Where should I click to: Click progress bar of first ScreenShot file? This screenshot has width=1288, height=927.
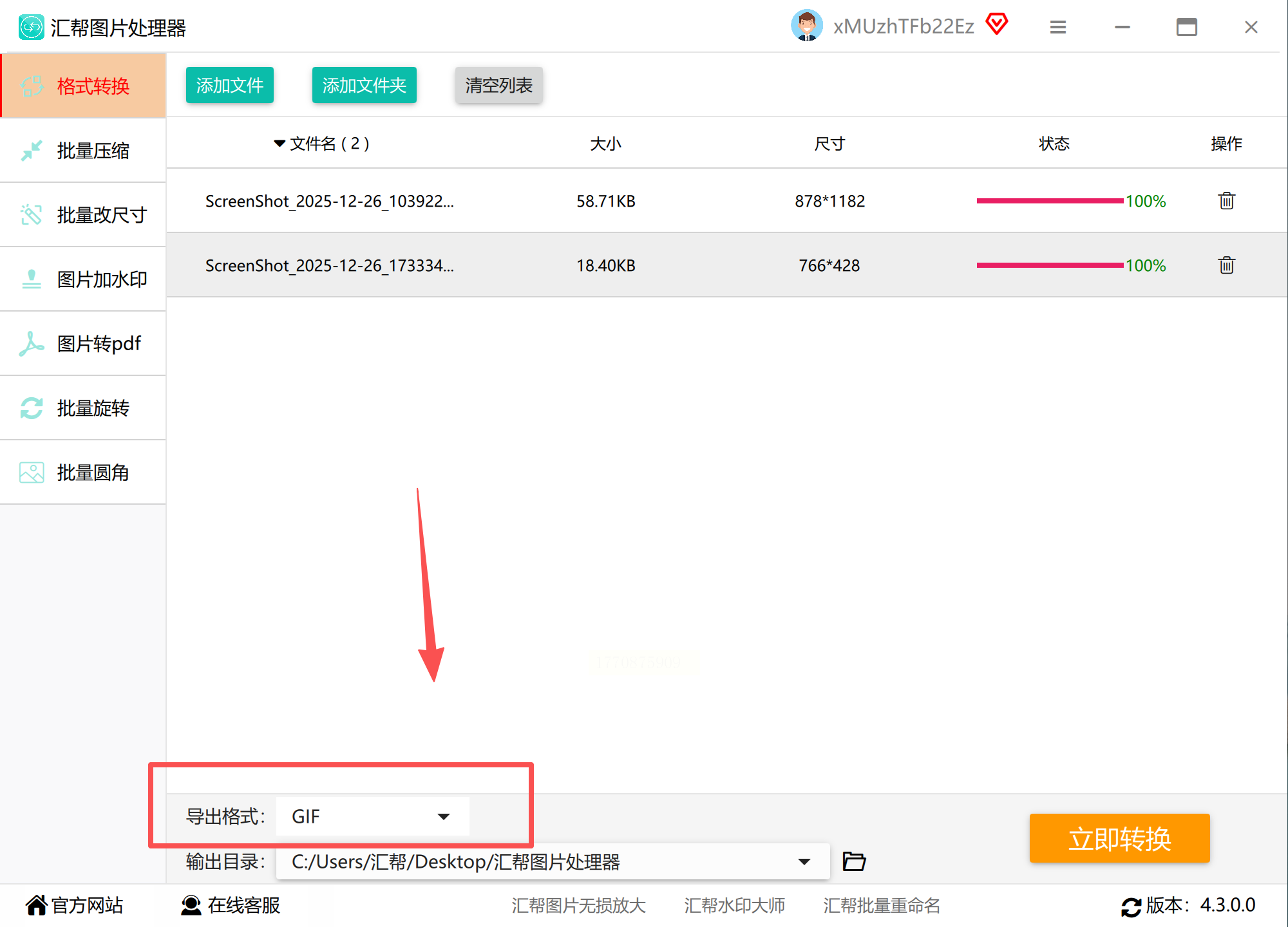pos(1050,201)
